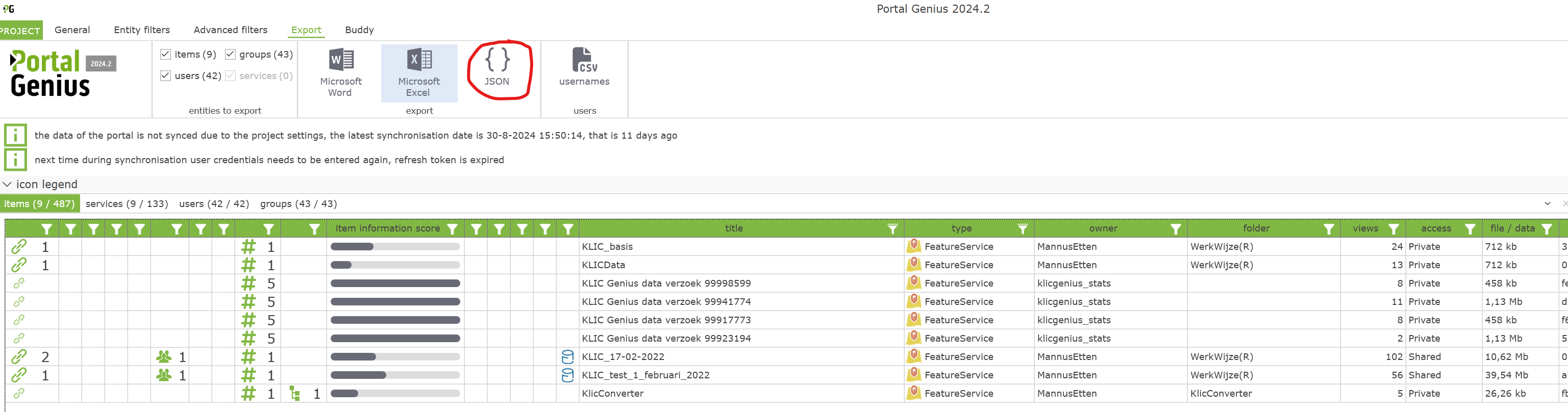1568x412 pixels.
Task: Switch to users (42 / 42) tab
Action: pos(214,204)
